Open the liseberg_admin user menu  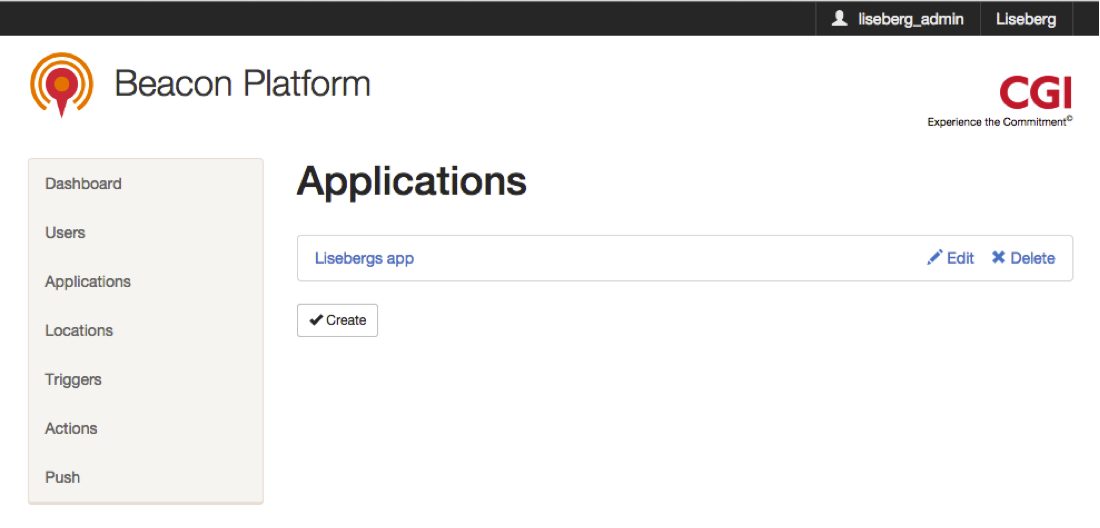[x=897, y=19]
